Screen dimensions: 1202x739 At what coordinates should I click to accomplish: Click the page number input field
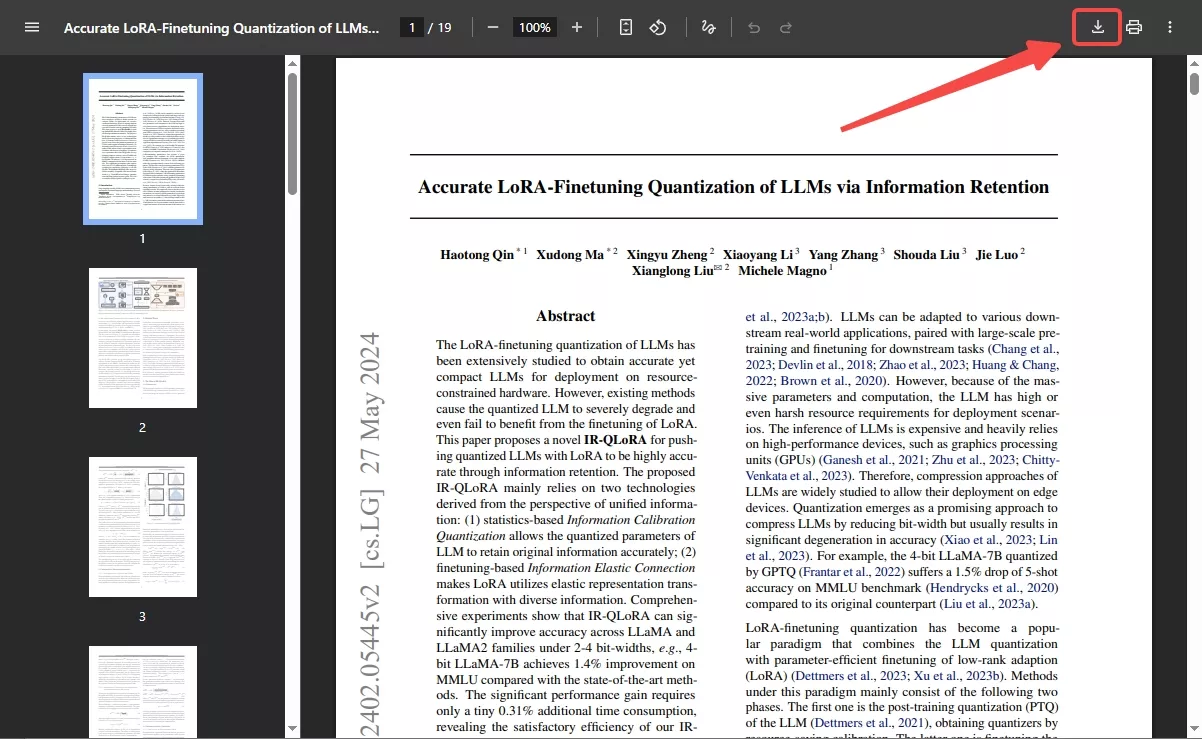click(411, 27)
